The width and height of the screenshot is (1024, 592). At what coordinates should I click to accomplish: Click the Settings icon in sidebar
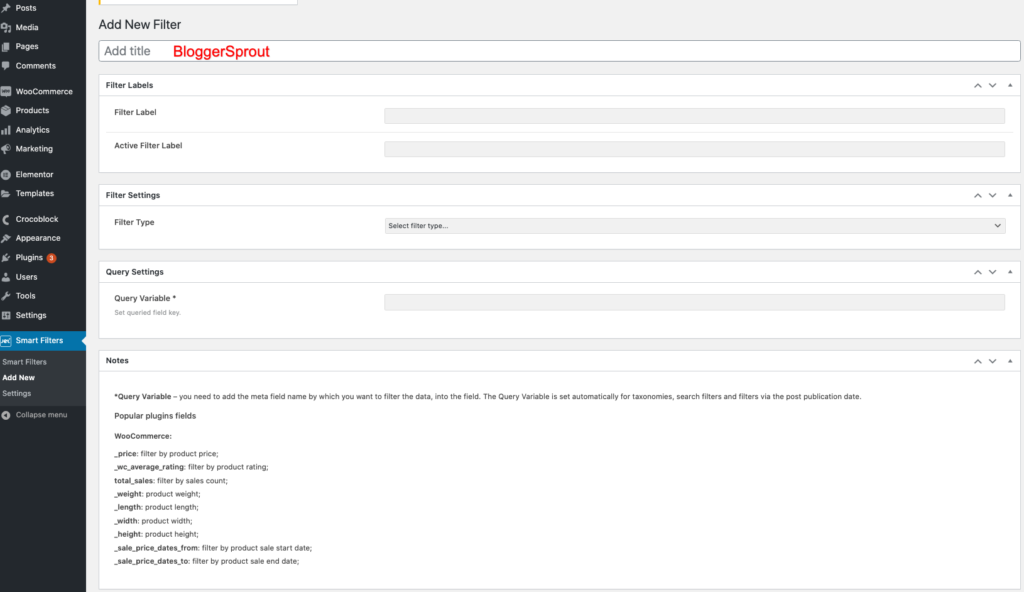[x=6, y=316]
